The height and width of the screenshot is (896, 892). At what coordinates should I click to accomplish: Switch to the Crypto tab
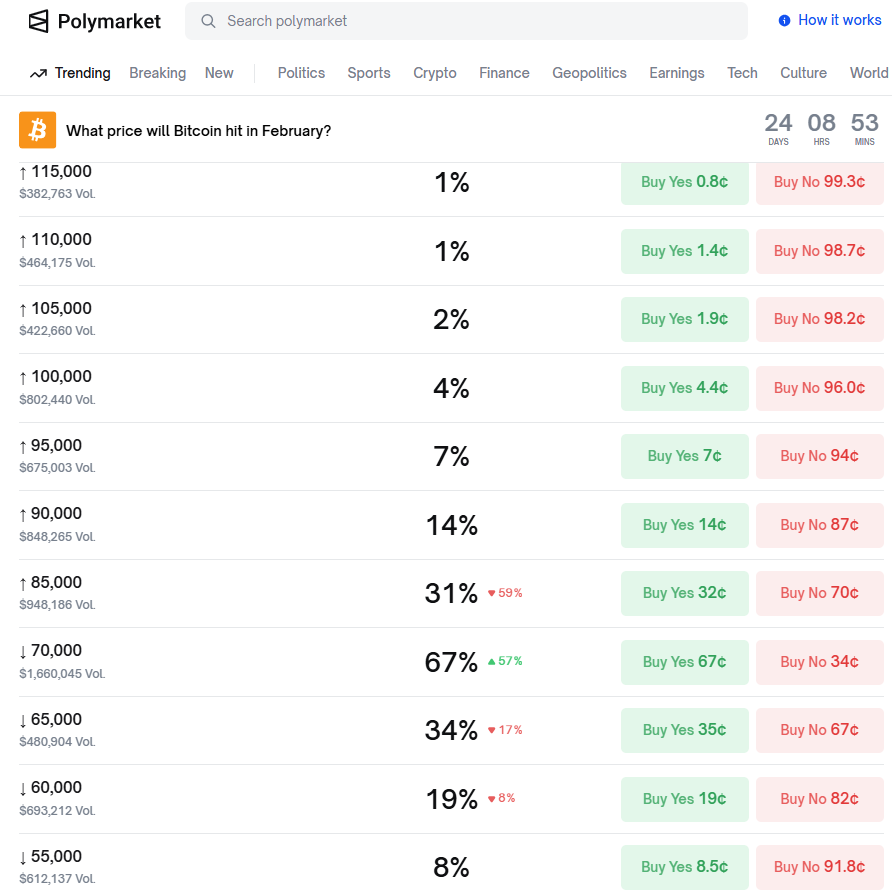pyautogui.click(x=434, y=73)
